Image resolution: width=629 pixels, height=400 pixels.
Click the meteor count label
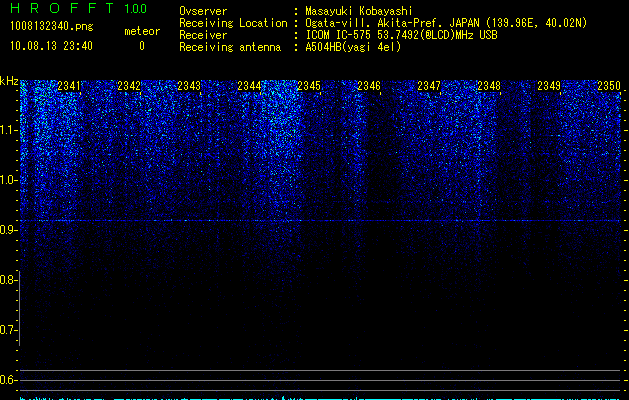[x=142, y=31]
